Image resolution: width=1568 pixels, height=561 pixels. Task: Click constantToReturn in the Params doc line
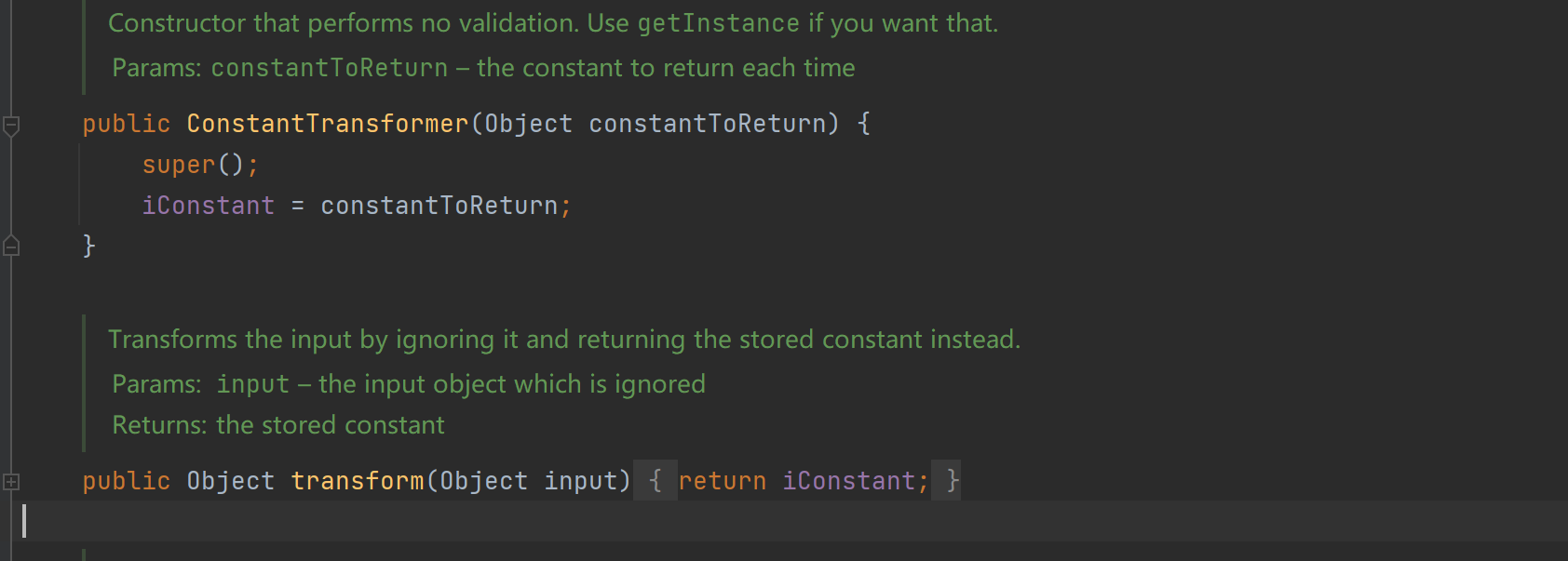(330, 68)
